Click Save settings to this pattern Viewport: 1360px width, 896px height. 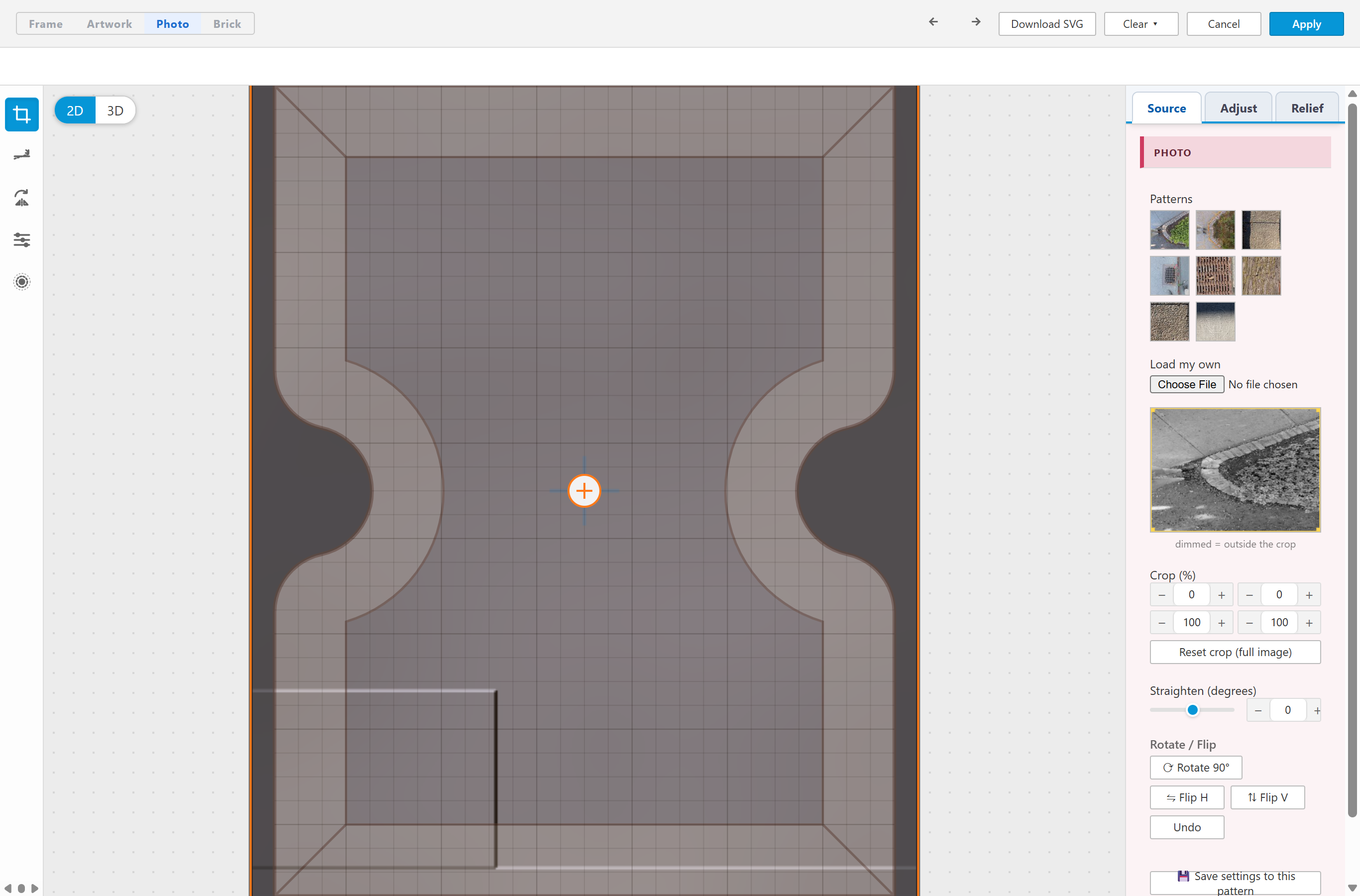click(1235, 883)
